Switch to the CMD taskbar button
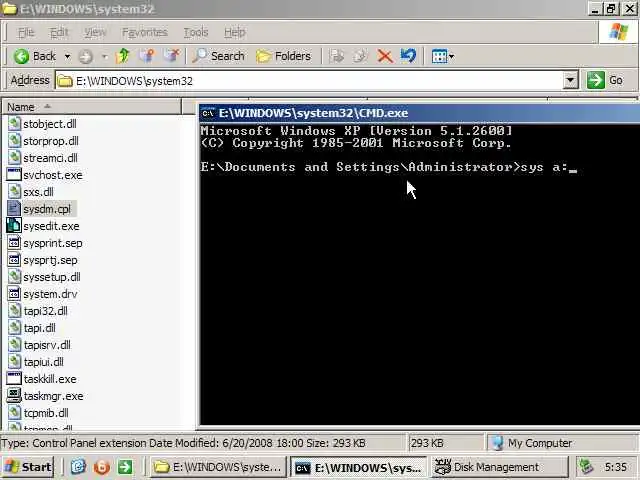The image size is (640, 480). tap(358, 467)
